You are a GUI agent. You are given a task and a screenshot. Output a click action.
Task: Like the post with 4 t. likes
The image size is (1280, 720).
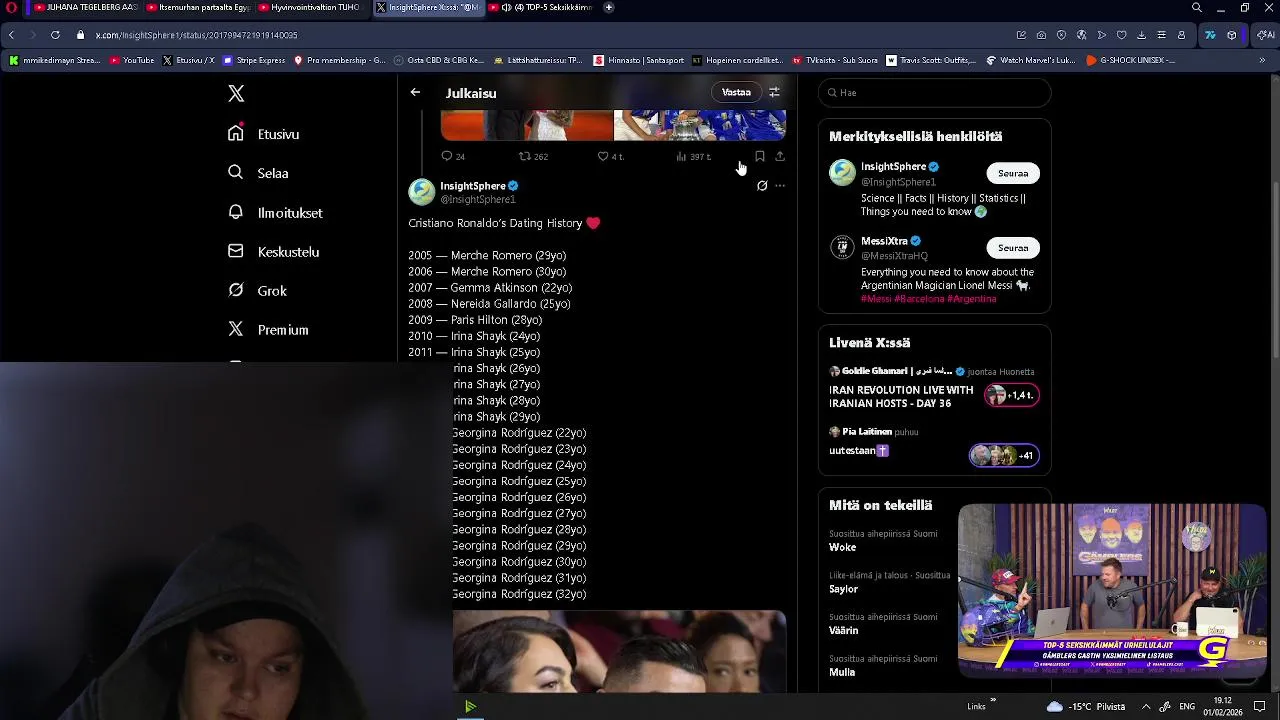click(x=610, y=156)
